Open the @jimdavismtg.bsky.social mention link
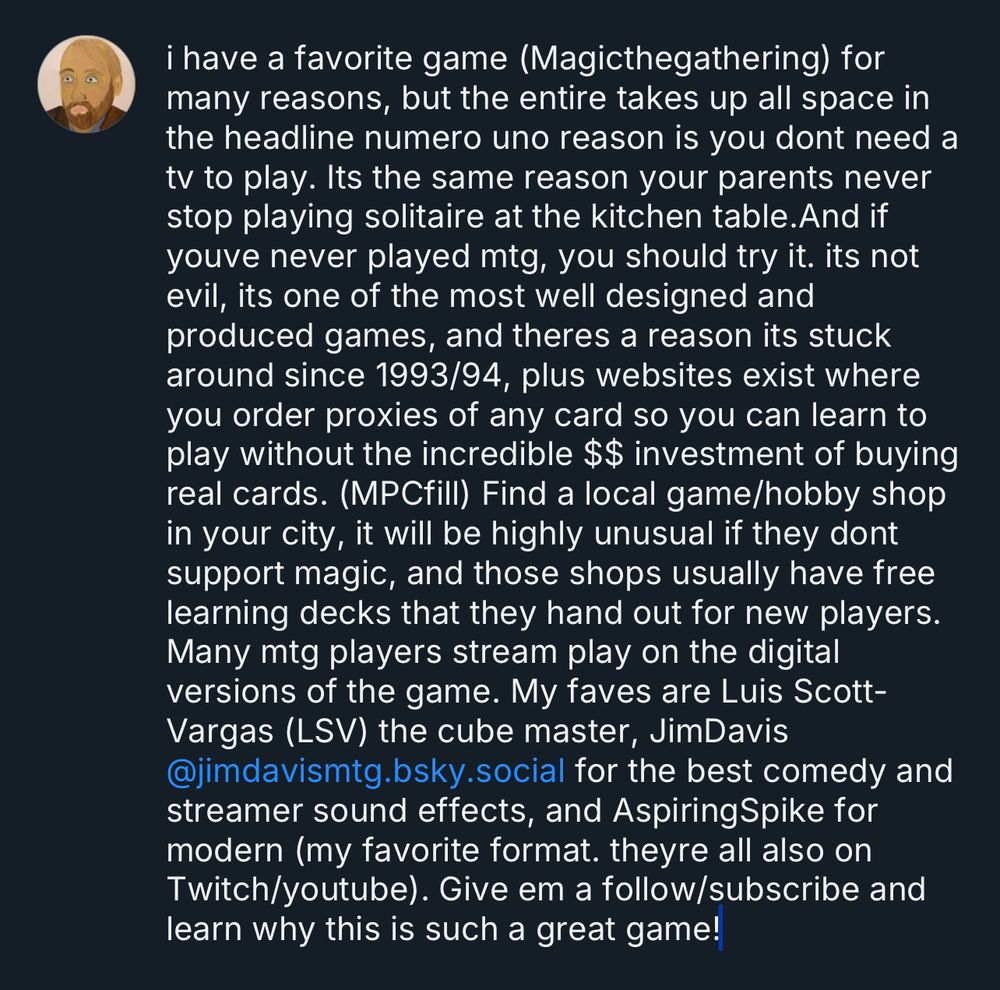Image resolution: width=1000 pixels, height=990 pixels. (365, 771)
